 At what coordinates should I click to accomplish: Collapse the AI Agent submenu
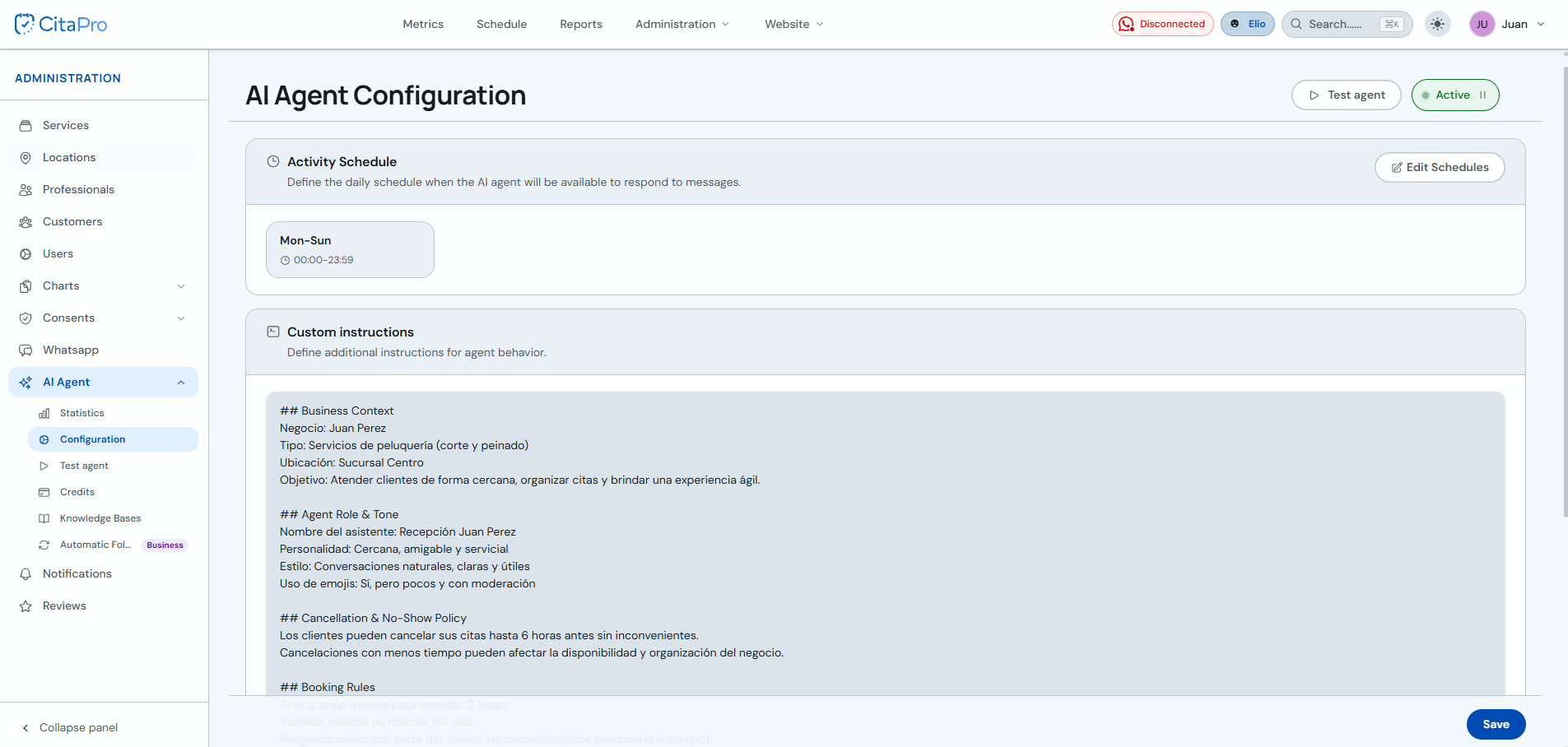[x=181, y=383]
